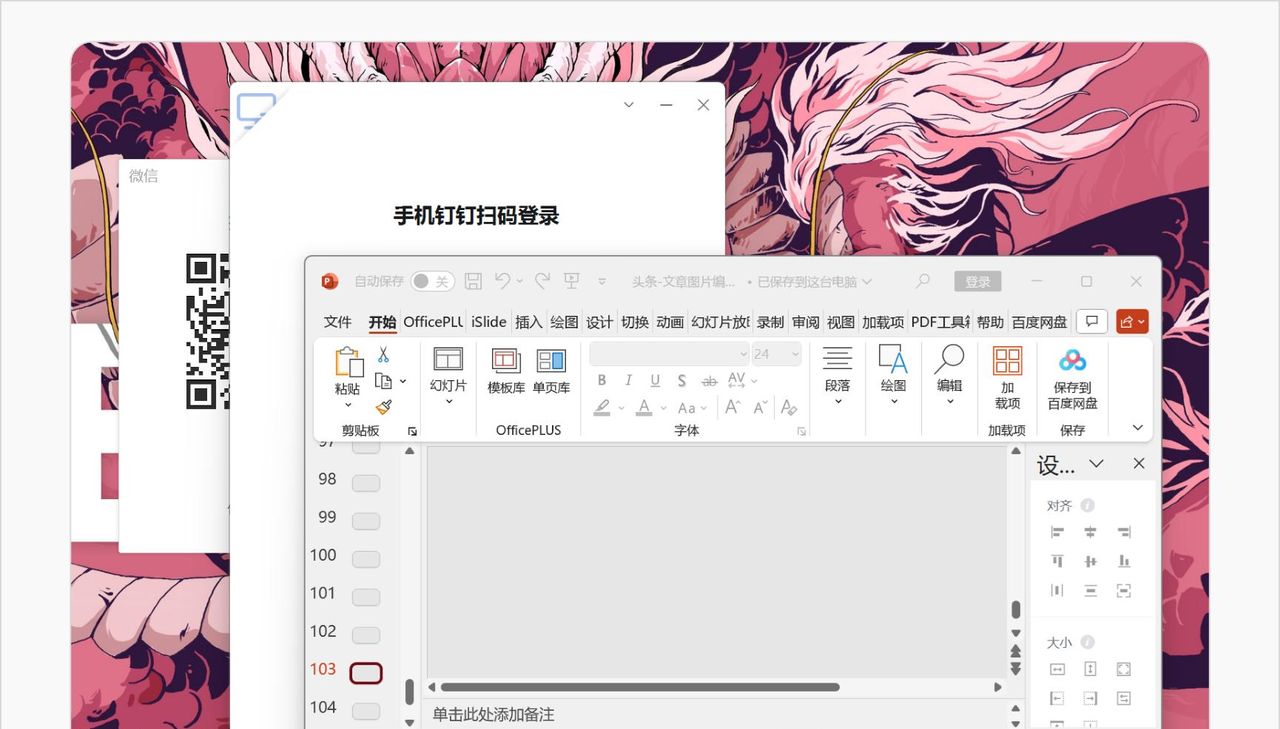The image size is (1280, 729).
Task: Toggle underline formatting
Action: coord(654,381)
